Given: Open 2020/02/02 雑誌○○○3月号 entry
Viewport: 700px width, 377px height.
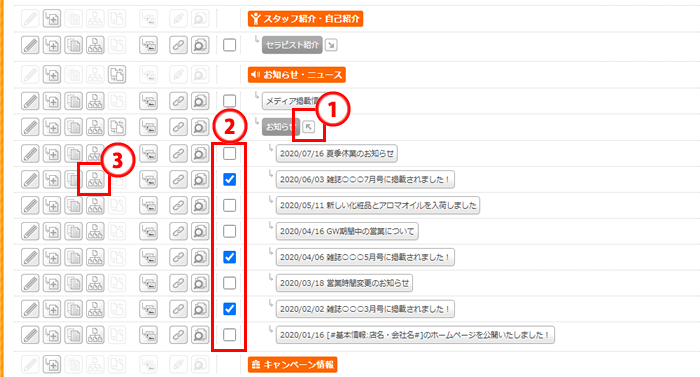Looking at the screenshot, I should (x=365, y=309).
